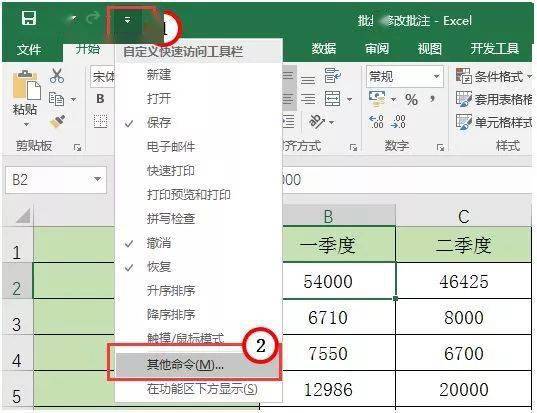Expand Merge and Center options arrow
The width and height of the screenshot is (537, 413).
349,99
